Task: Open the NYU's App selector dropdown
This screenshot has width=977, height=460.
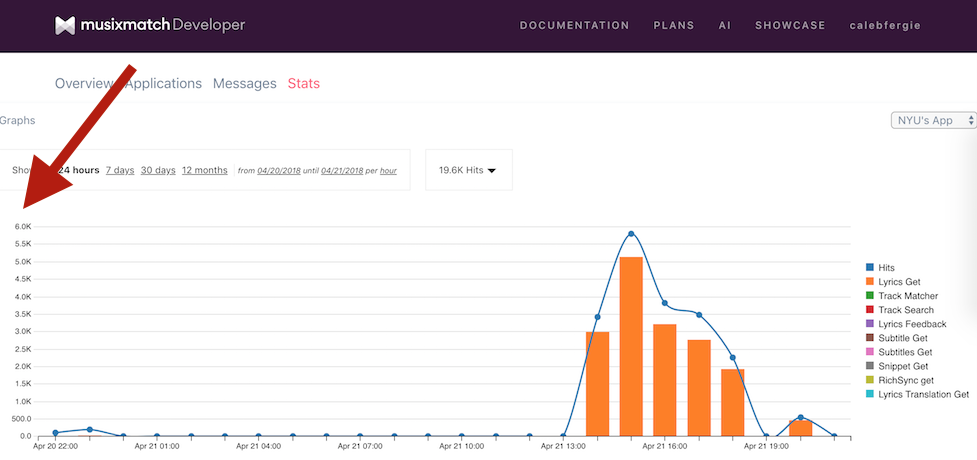Action: coord(932,120)
